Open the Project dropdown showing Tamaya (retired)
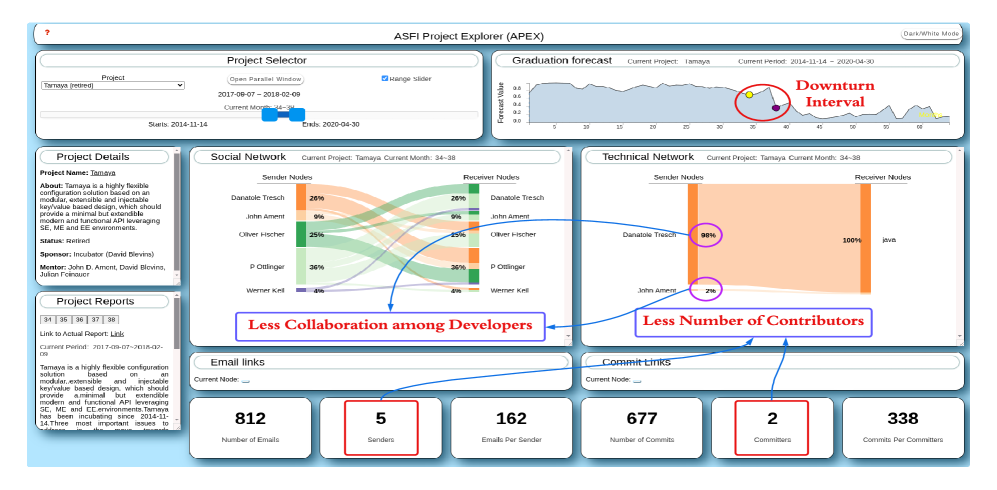The height and width of the screenshot is (490, 997). [113, 86]
